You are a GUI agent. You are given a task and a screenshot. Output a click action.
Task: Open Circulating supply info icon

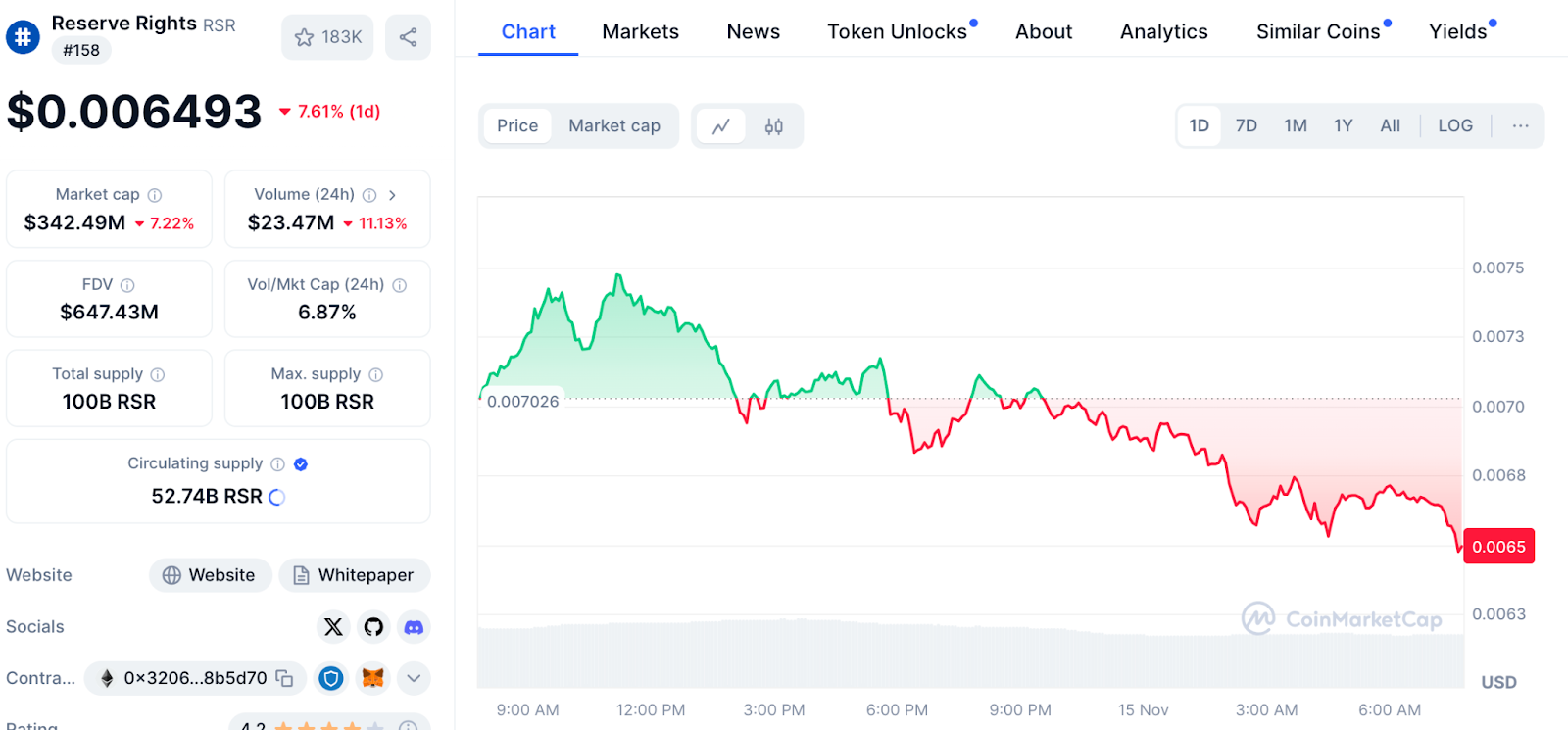tap(278, 464)
